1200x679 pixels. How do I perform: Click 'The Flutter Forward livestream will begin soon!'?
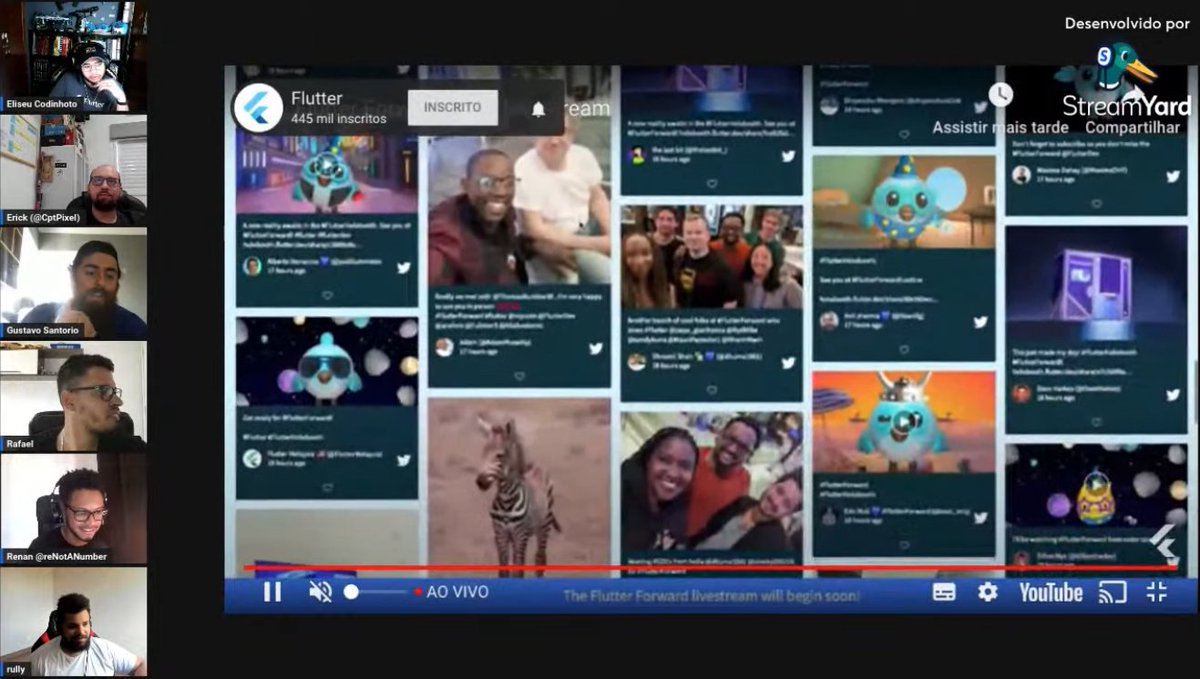pos(711,595)
